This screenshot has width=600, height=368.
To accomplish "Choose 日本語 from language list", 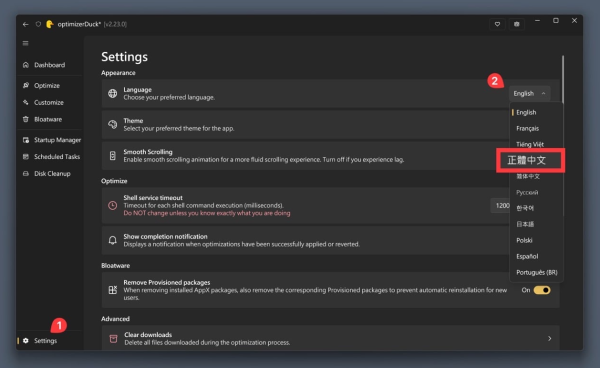I will [536, 224].
